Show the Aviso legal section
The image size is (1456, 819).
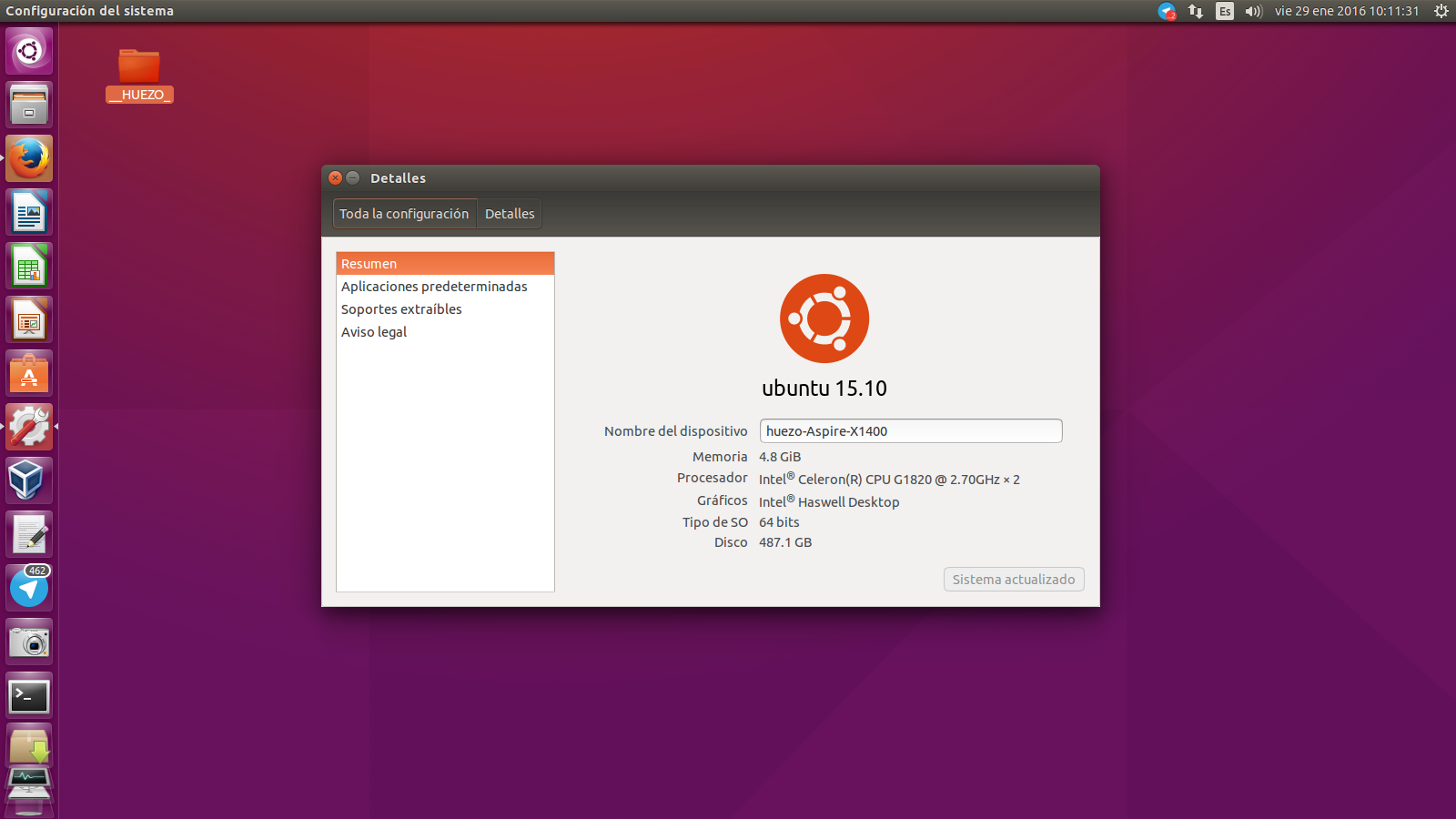[445, 332]
